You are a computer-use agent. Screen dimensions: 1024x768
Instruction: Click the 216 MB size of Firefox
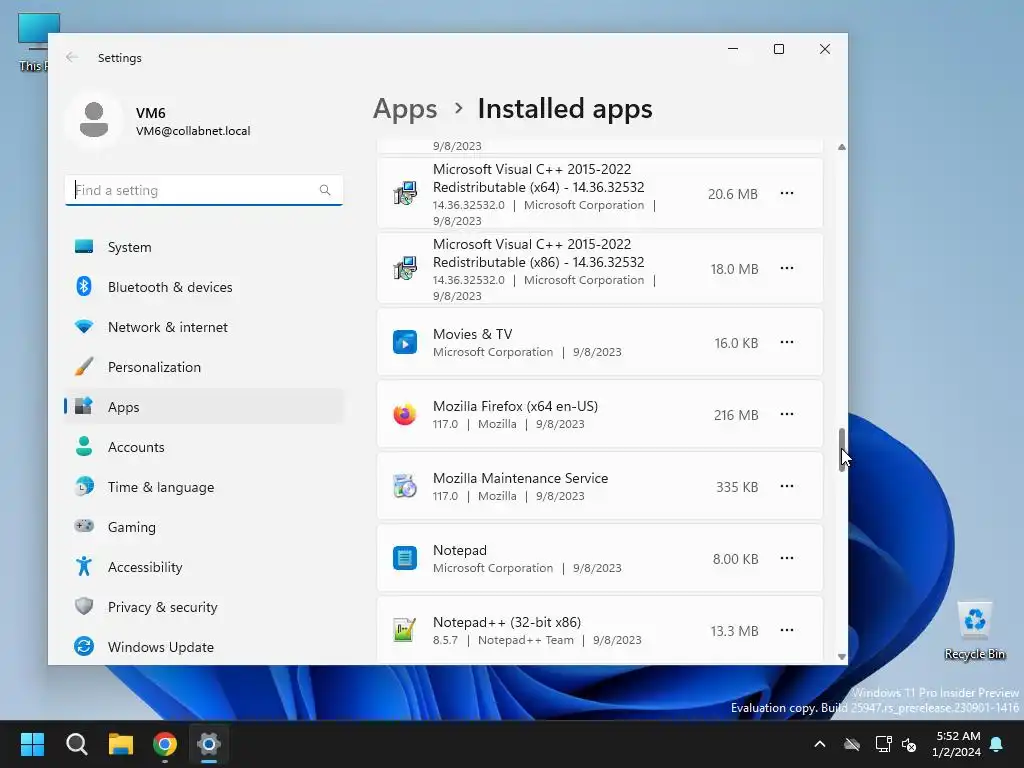point(736,415)
